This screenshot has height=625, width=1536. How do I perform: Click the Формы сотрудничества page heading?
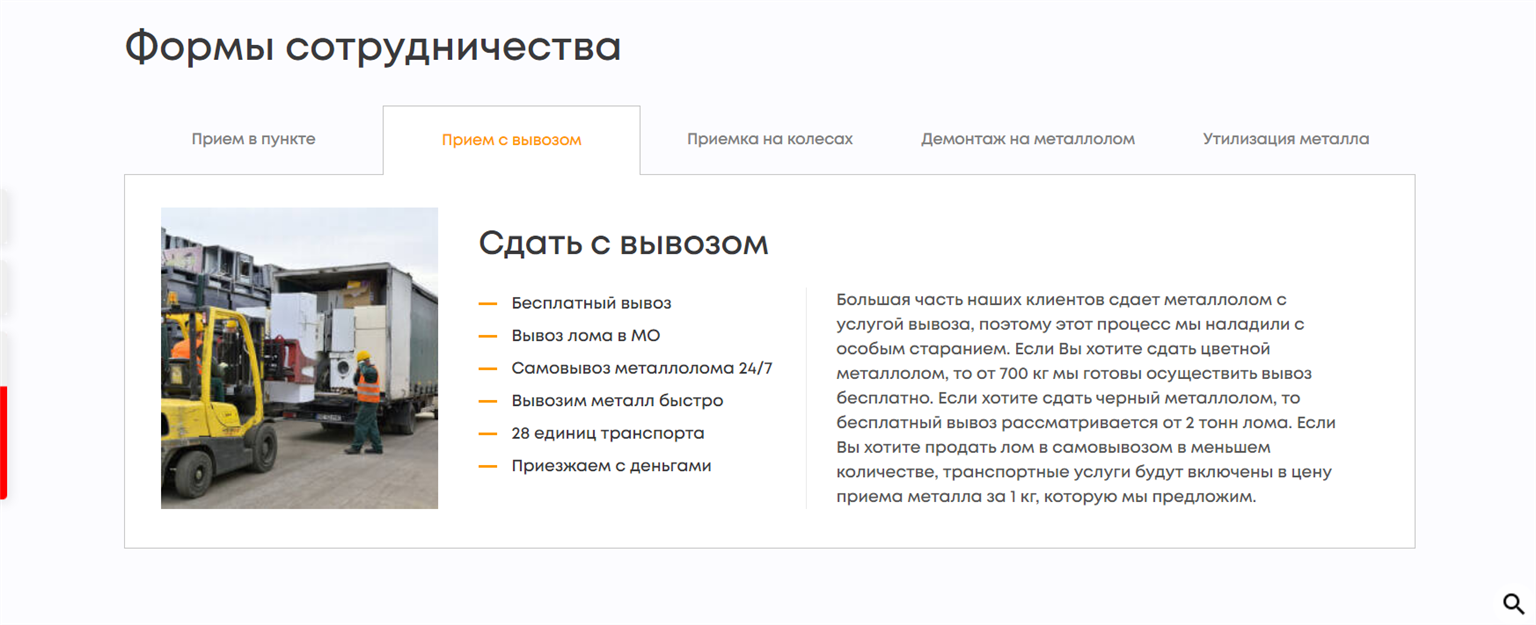pyautogui.click(x=372, y=47)
